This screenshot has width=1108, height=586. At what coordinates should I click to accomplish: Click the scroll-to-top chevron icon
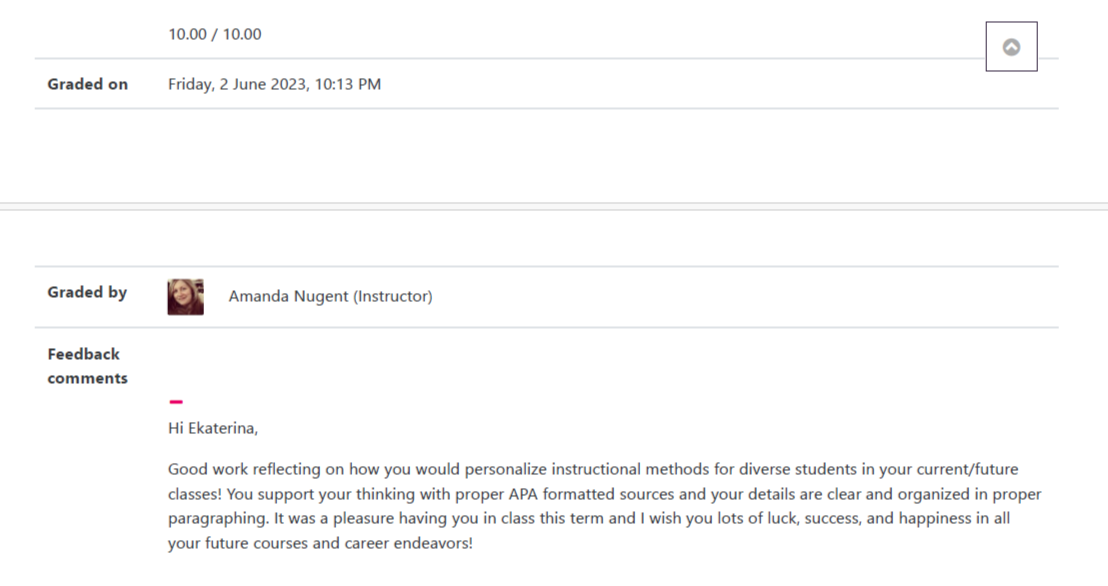(x=1011, y=47)
